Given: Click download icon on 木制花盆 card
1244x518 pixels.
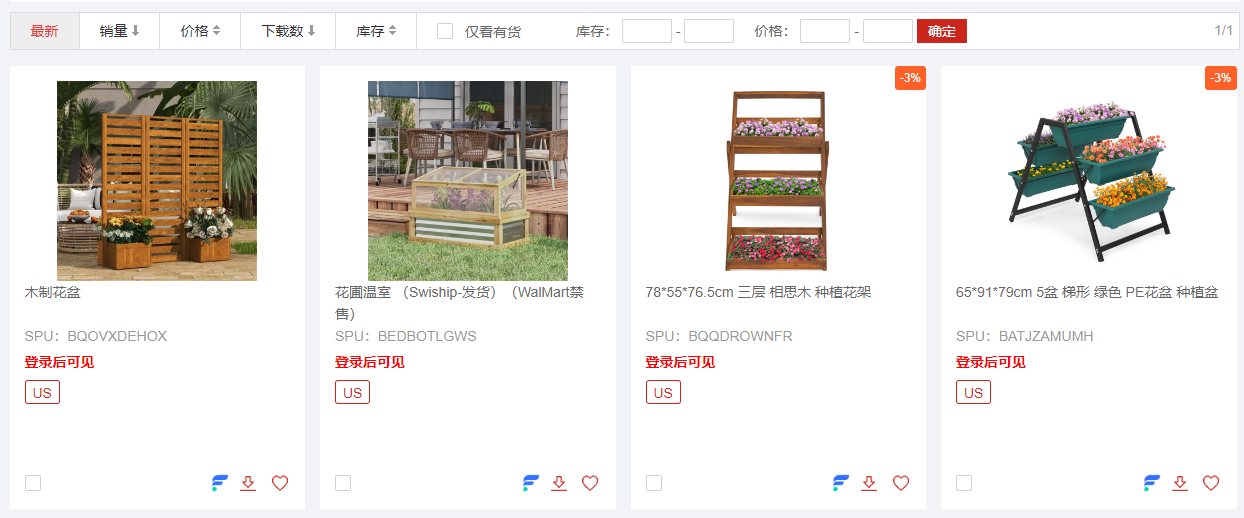Looking at the screenshot, I should (x=249, y=483).
